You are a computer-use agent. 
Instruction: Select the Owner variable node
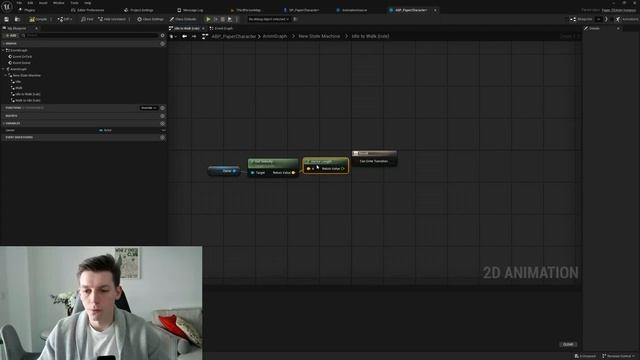(224, 171)
